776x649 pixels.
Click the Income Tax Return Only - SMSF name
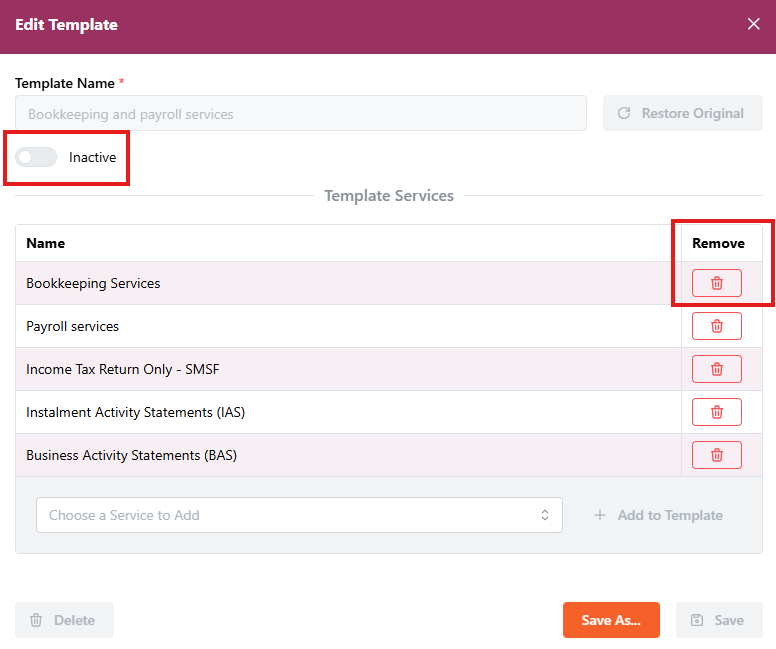point(122,369)
